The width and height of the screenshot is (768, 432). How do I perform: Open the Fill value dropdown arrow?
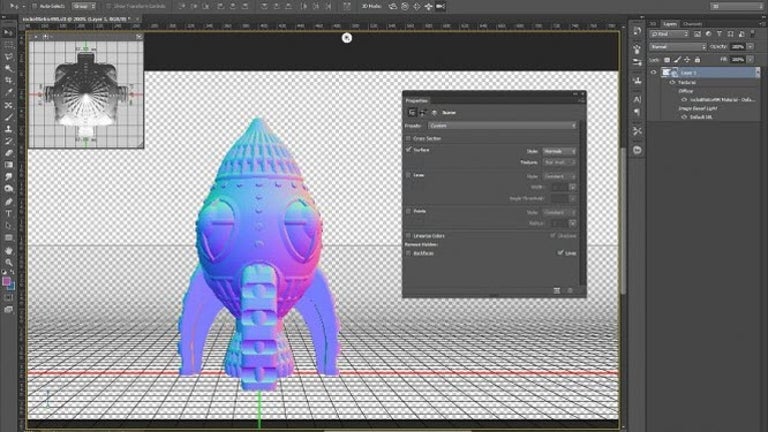(750, 60)
